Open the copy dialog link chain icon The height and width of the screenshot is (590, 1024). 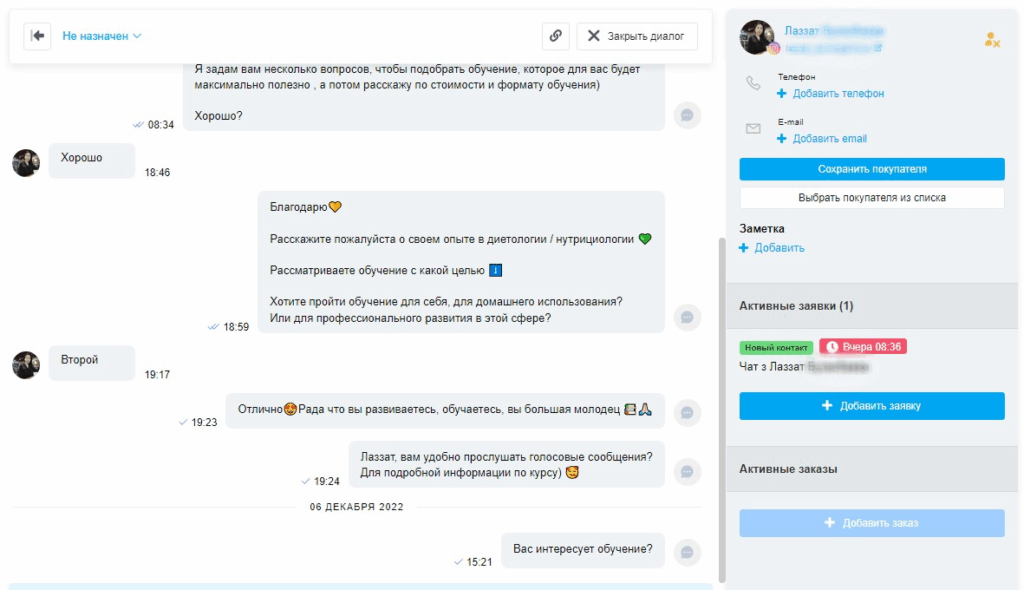(556, 36)
